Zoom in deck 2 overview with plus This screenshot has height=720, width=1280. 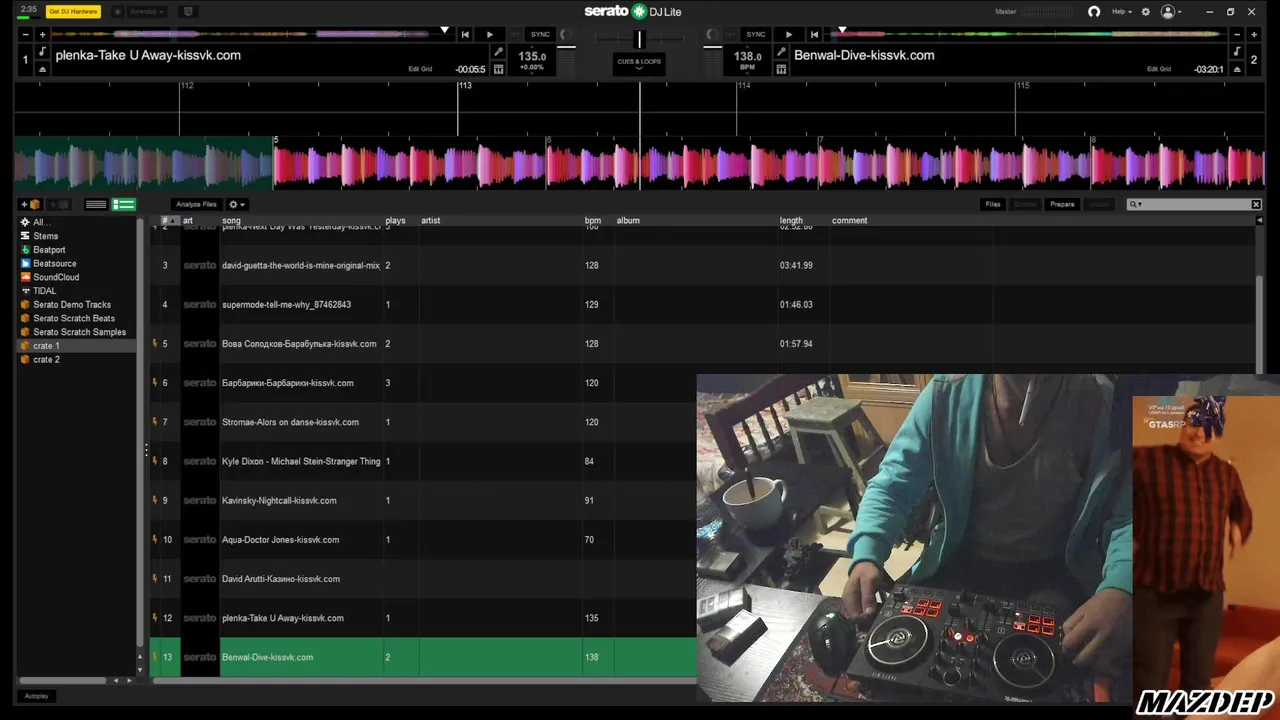(1254, 34)
